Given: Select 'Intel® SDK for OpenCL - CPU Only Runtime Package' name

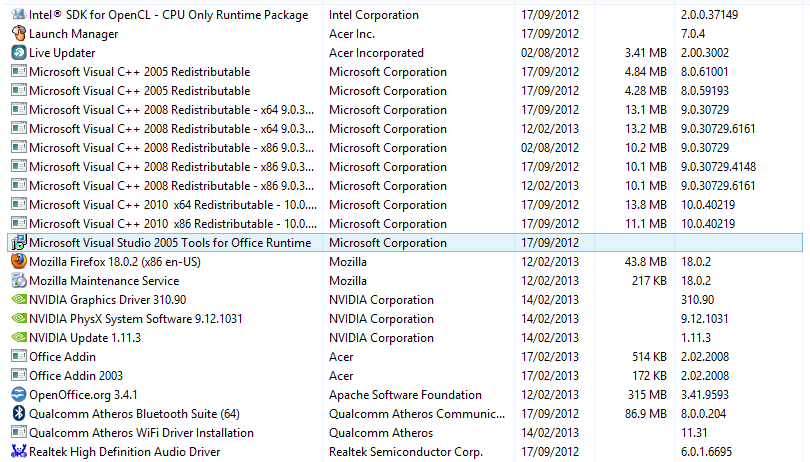Looking at the screenshot, I should [x=168, y=15].
